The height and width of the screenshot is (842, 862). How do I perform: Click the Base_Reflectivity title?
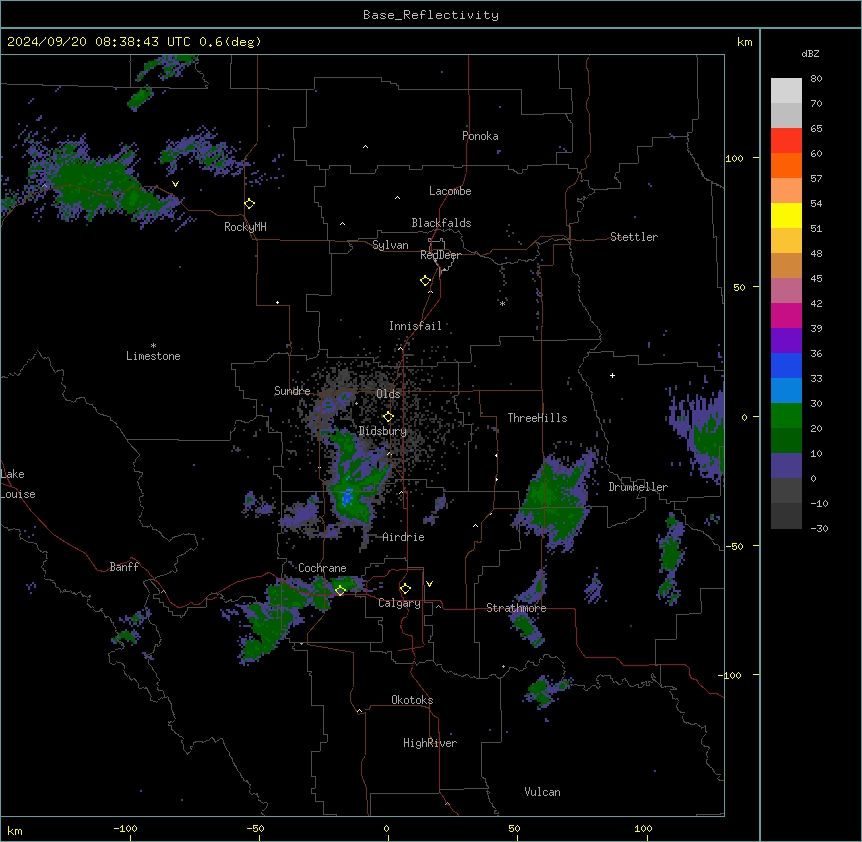point(431,15)
